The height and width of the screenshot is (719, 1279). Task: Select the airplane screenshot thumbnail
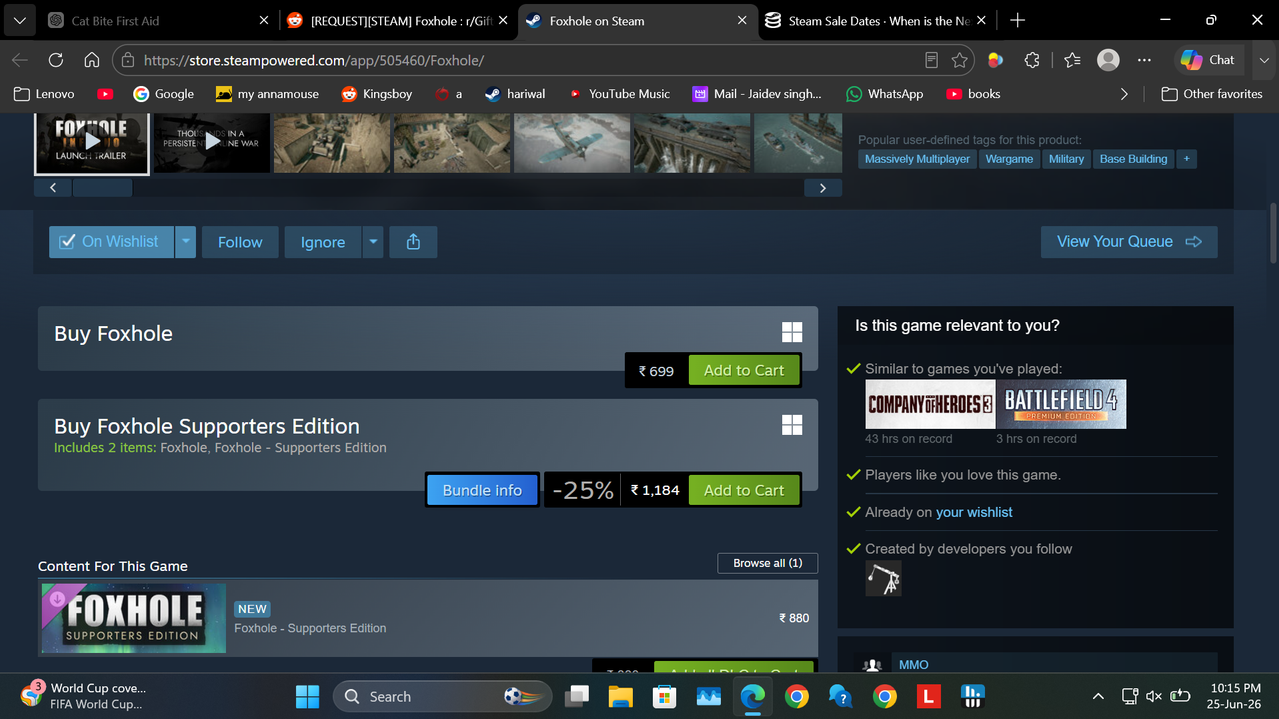pos(572,142)
